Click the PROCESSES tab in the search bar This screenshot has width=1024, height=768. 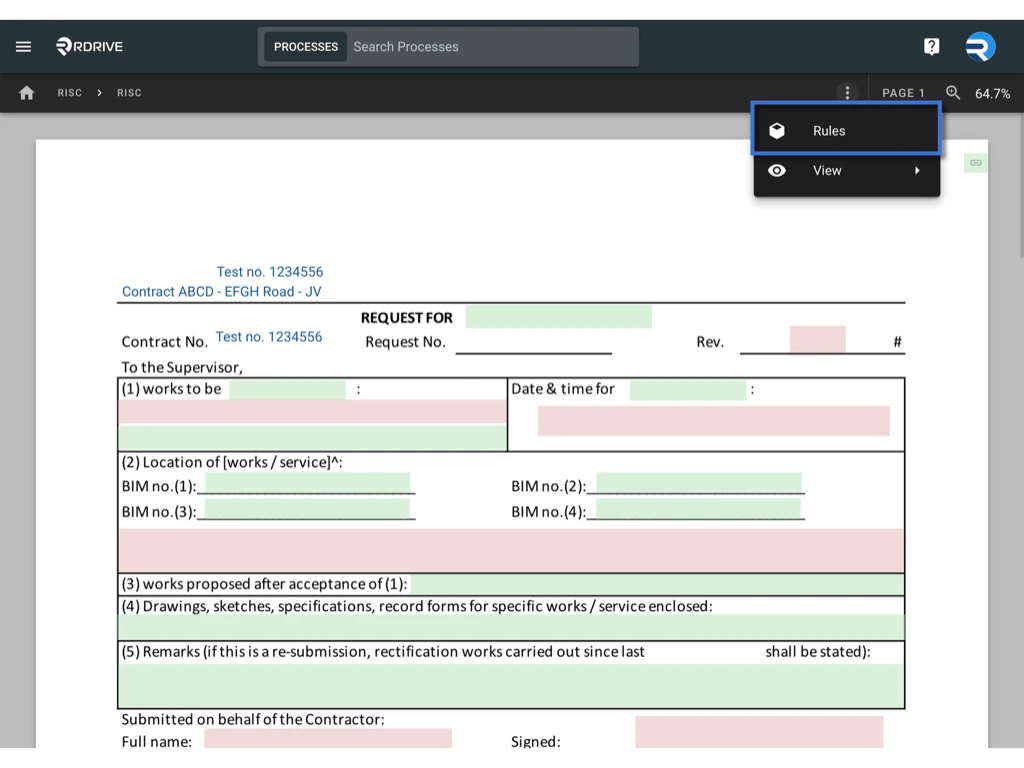tap(305, 46)
